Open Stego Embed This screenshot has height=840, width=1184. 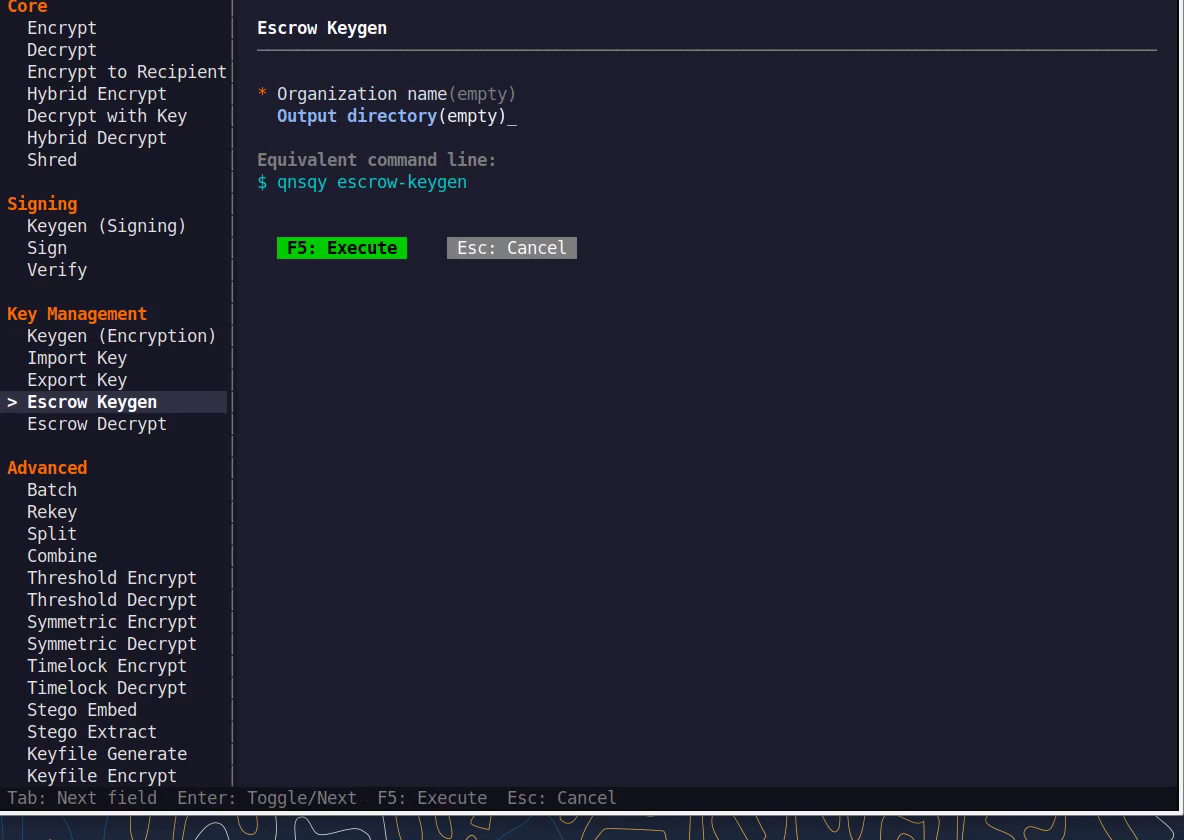coord(82,709)
